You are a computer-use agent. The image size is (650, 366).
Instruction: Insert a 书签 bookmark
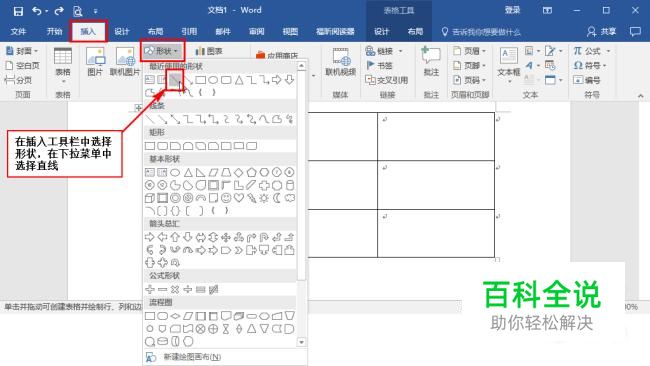(380, 65)
